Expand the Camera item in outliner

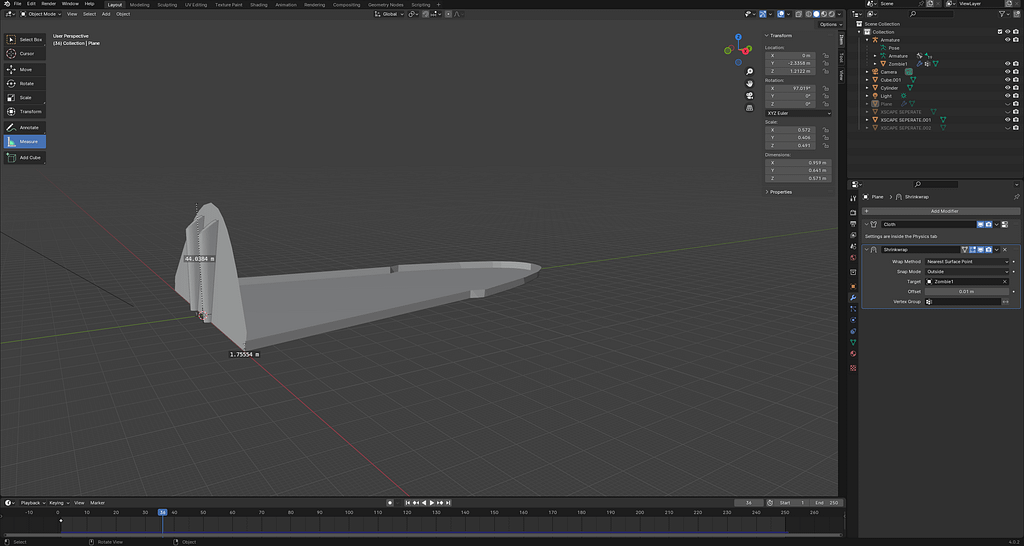pos(868,72)
